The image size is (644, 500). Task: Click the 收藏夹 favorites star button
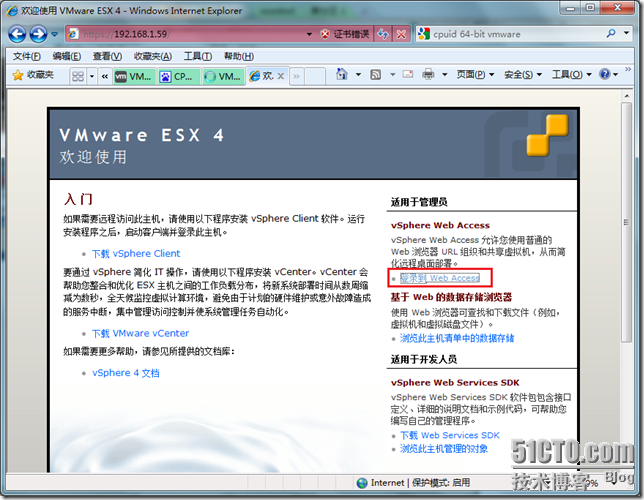(x=33, y=75)
